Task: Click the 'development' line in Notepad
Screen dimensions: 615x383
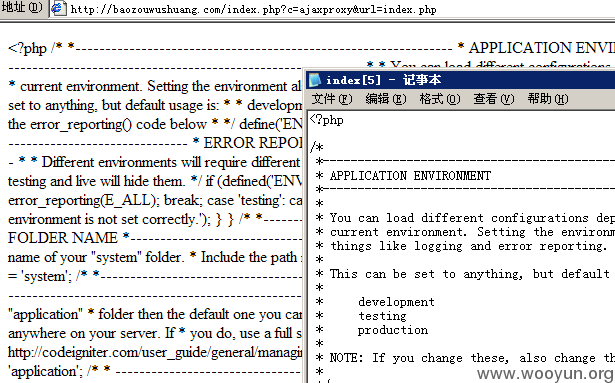Action: [x=396, y=302]
